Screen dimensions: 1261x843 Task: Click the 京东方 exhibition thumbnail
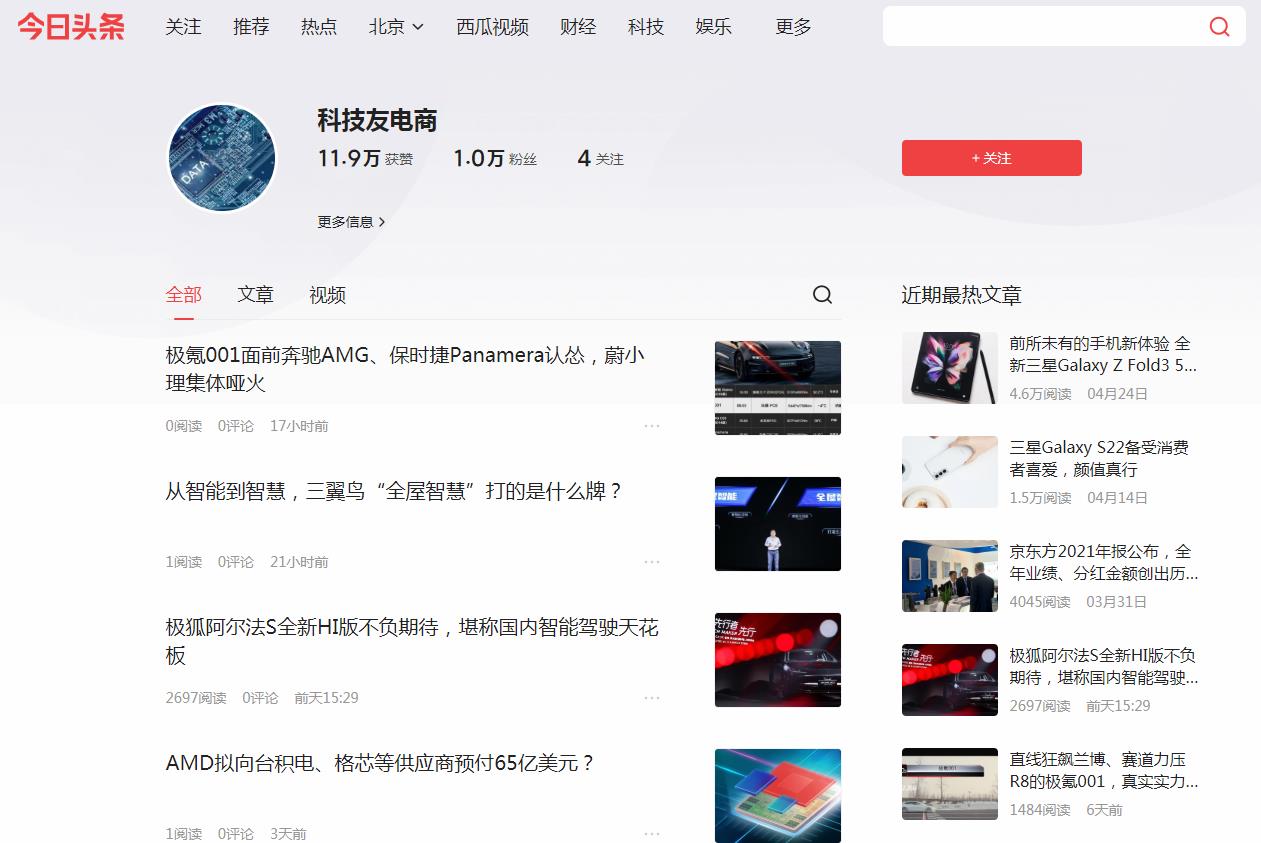[x=950, y=576]
